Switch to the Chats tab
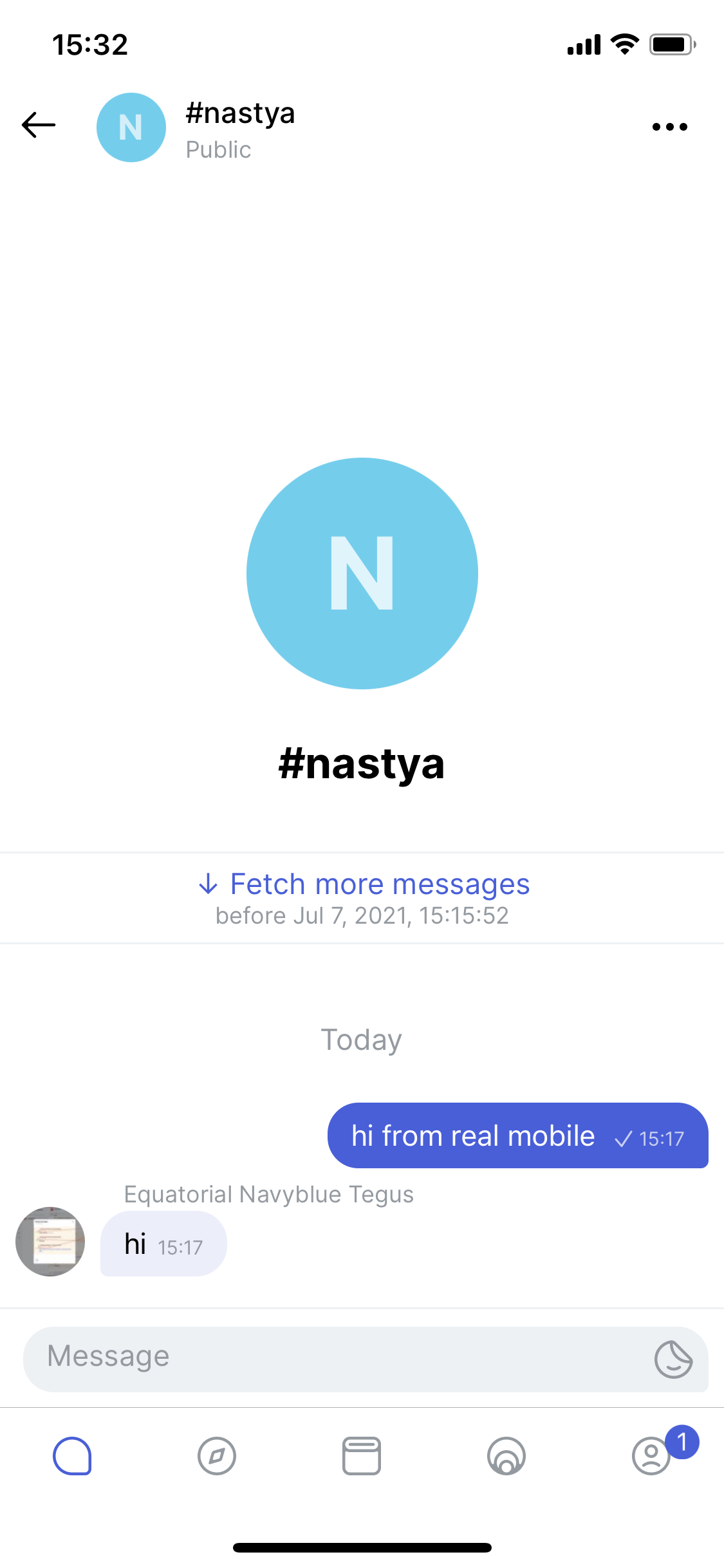This screenshot has width=724, height=1568. [x=72, y=1455]
